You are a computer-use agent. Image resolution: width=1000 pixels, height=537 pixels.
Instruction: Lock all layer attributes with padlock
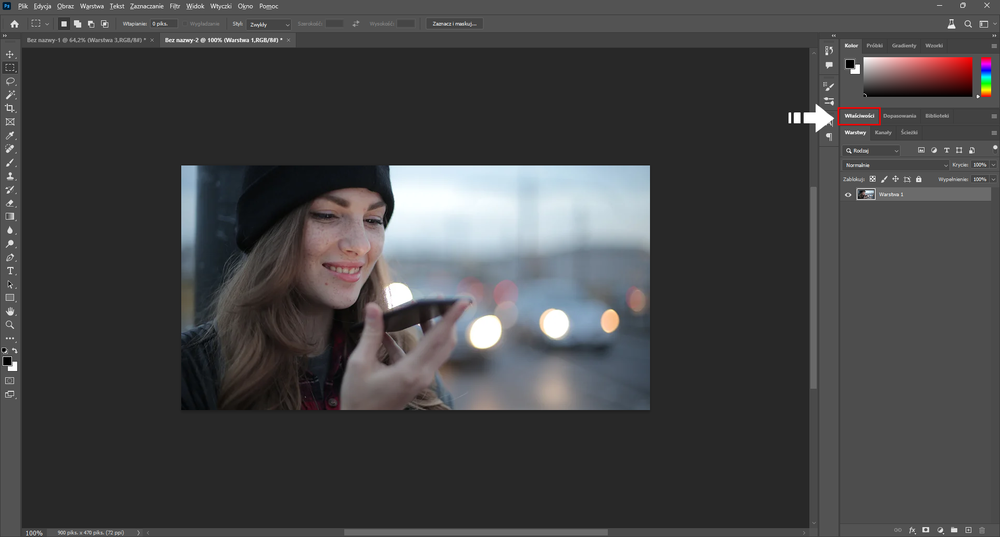coord(918,179)
